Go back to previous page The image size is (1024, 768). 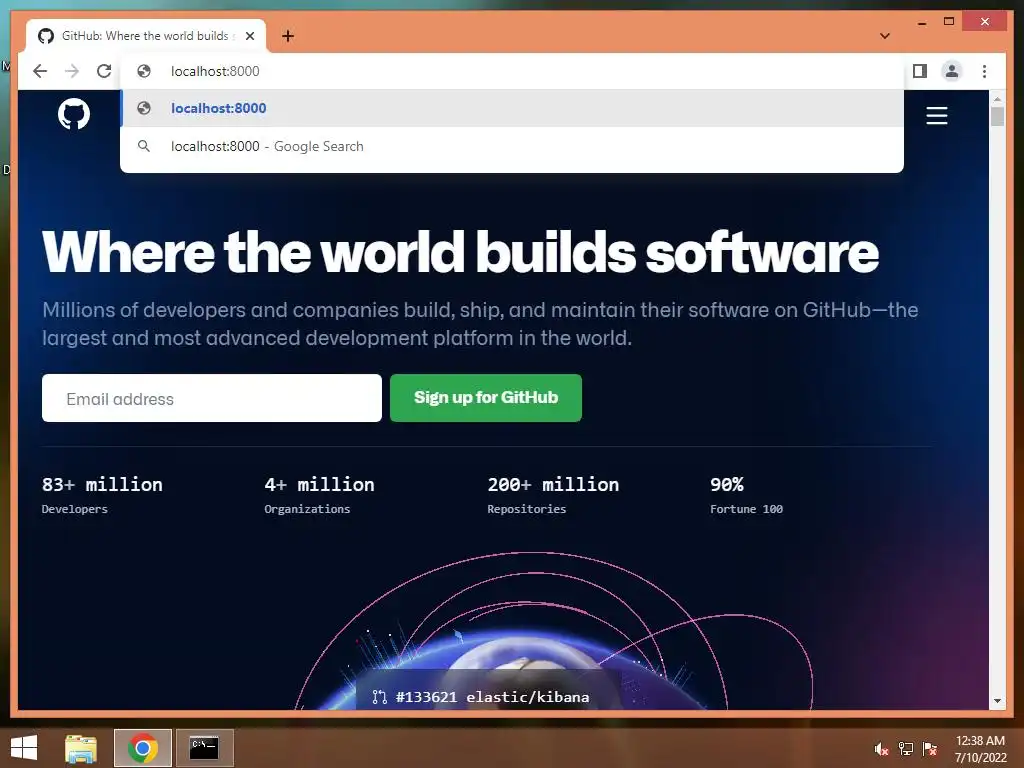click(x=40, y=71)
